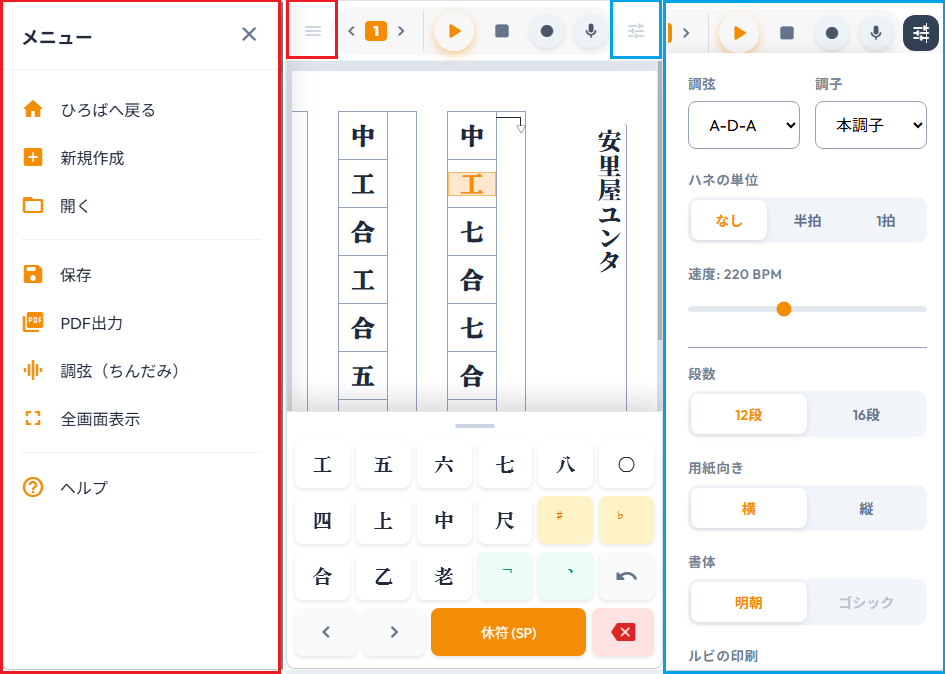Go to previous page left of page 1
This screenshot has height=674, width=945.
pos(352,31)
